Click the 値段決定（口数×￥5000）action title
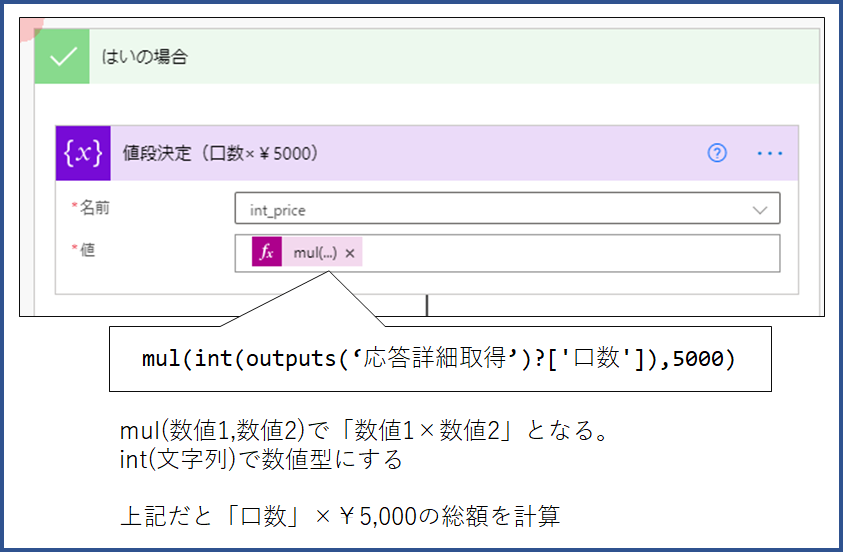This screenshot has width=843, height=552. click(220, 154)
